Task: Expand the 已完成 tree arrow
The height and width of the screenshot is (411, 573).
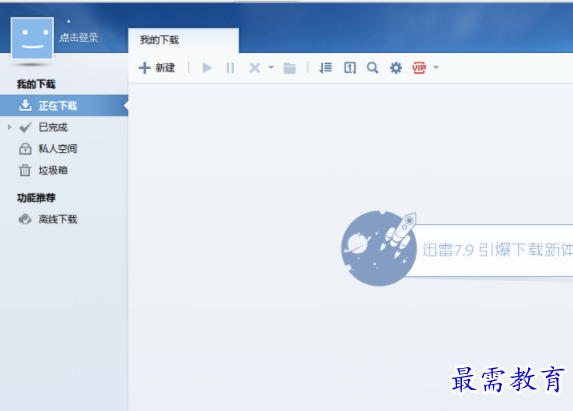Action: click(10, 127)
